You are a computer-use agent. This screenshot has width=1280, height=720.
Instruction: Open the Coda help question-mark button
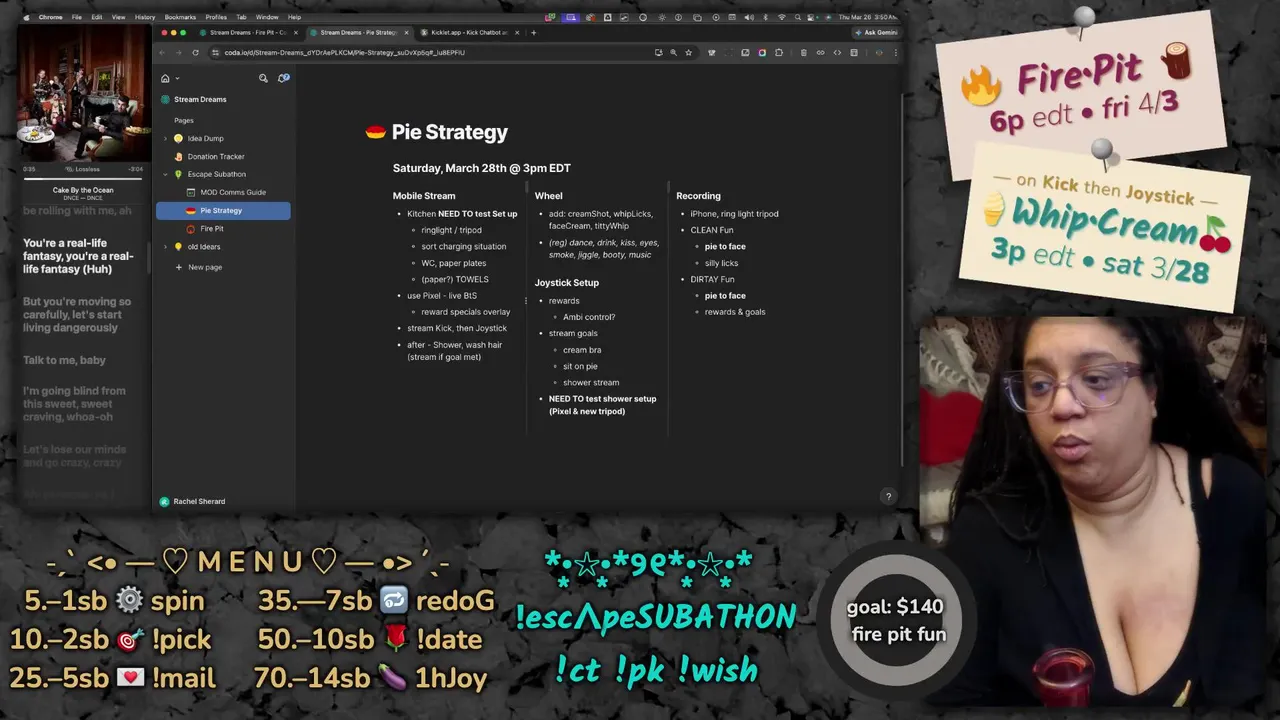coord(888,496)
